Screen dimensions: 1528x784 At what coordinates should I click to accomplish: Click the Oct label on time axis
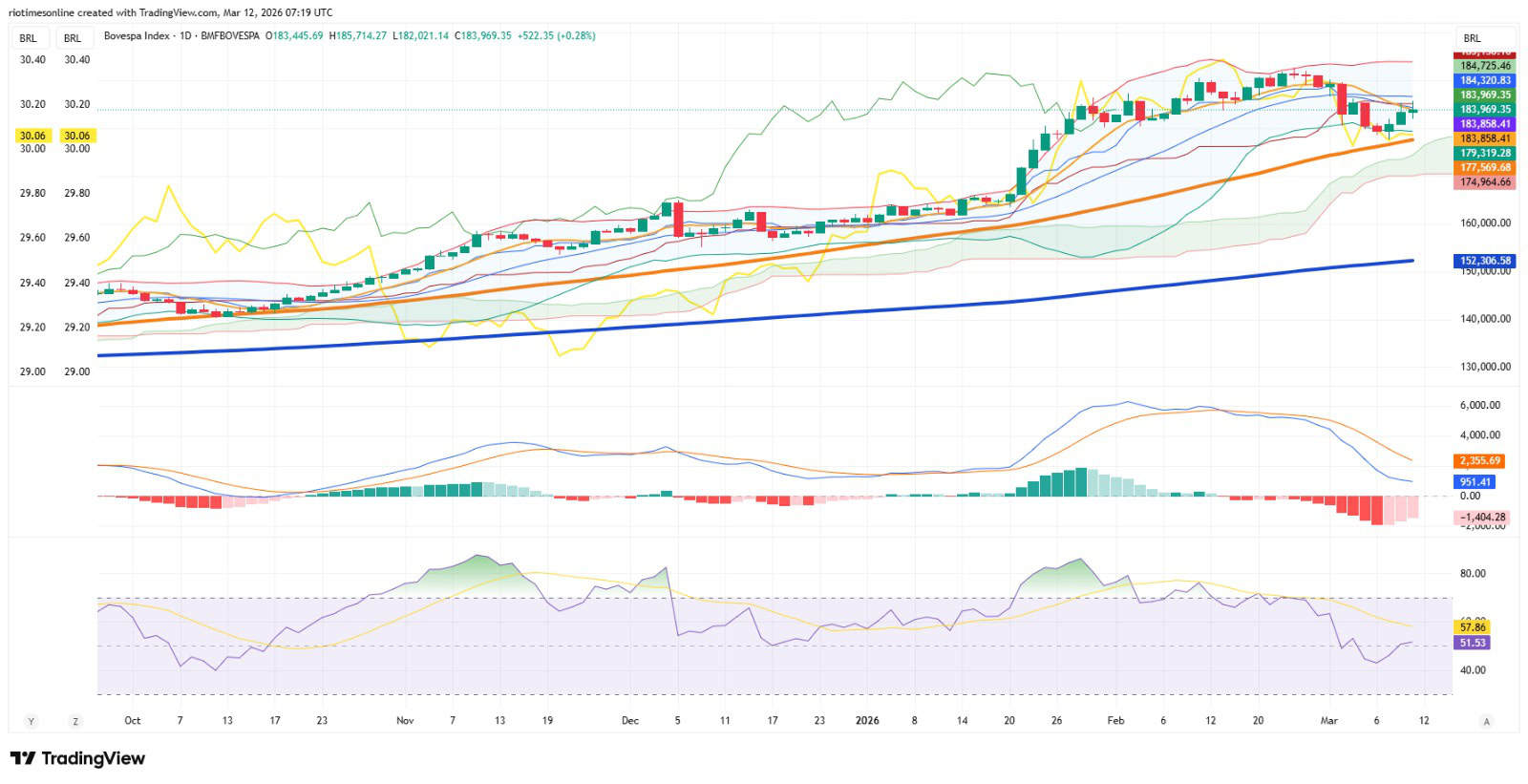pos(133,720)
